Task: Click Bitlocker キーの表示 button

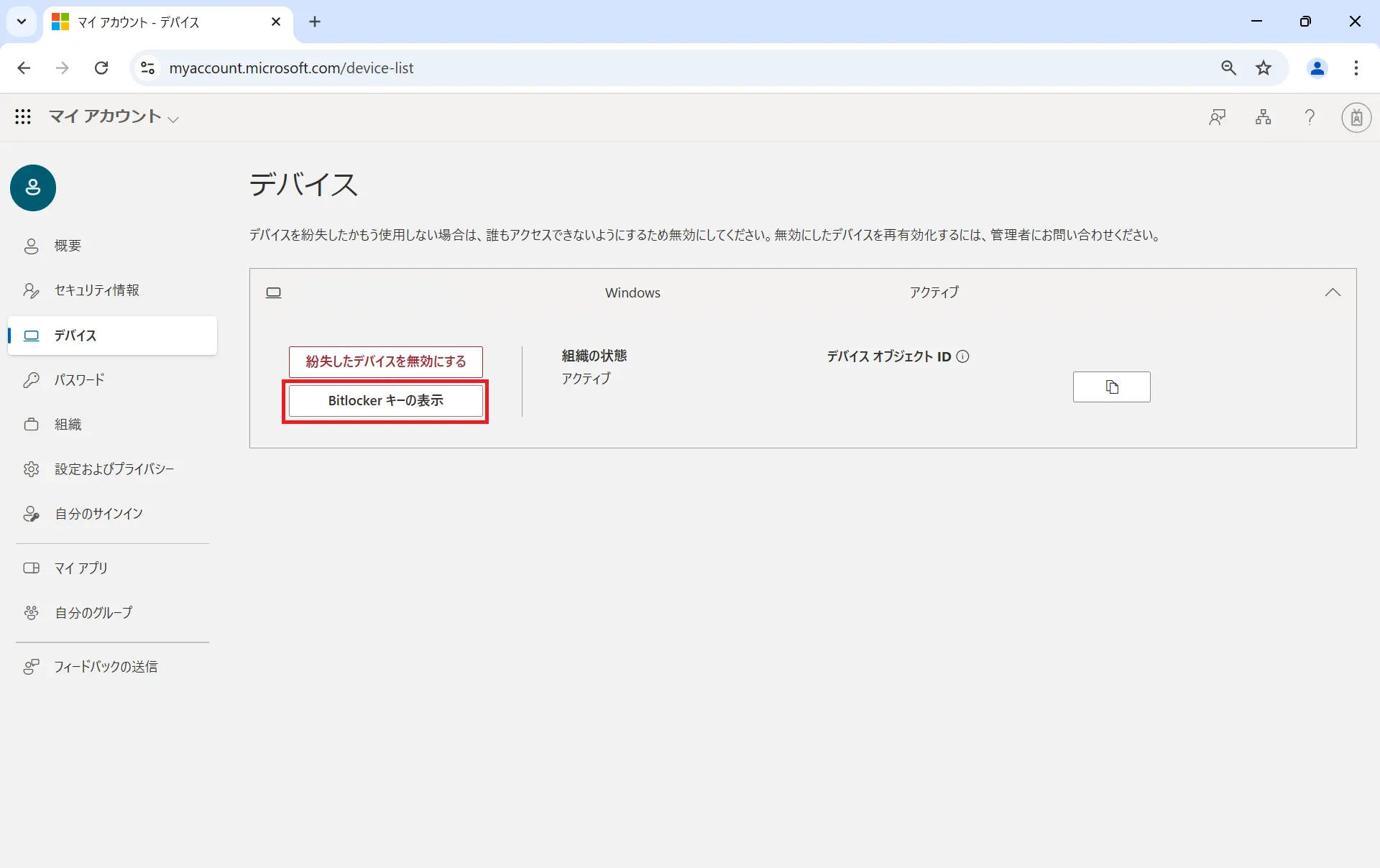Action: click(385, 401)
